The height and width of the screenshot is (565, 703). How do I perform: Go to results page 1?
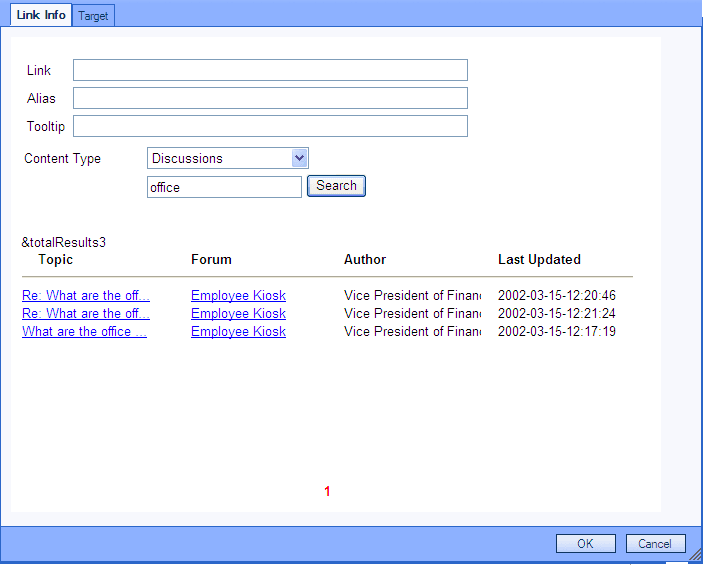(x=327, y=491)
